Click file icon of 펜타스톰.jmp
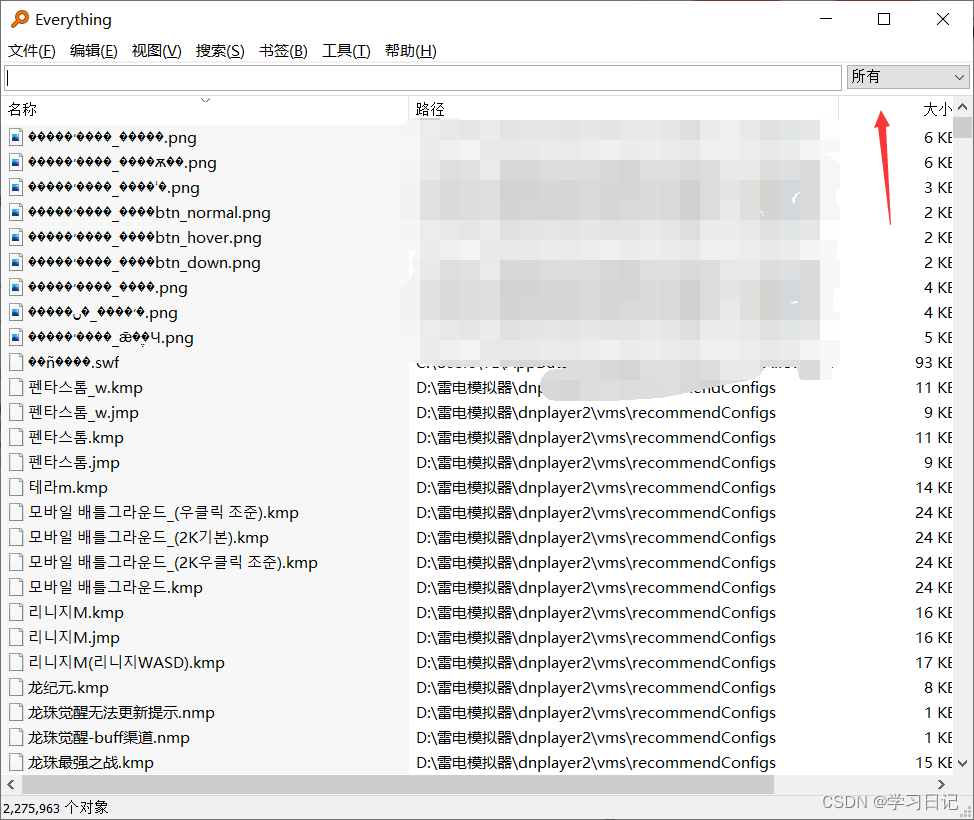 16,462
